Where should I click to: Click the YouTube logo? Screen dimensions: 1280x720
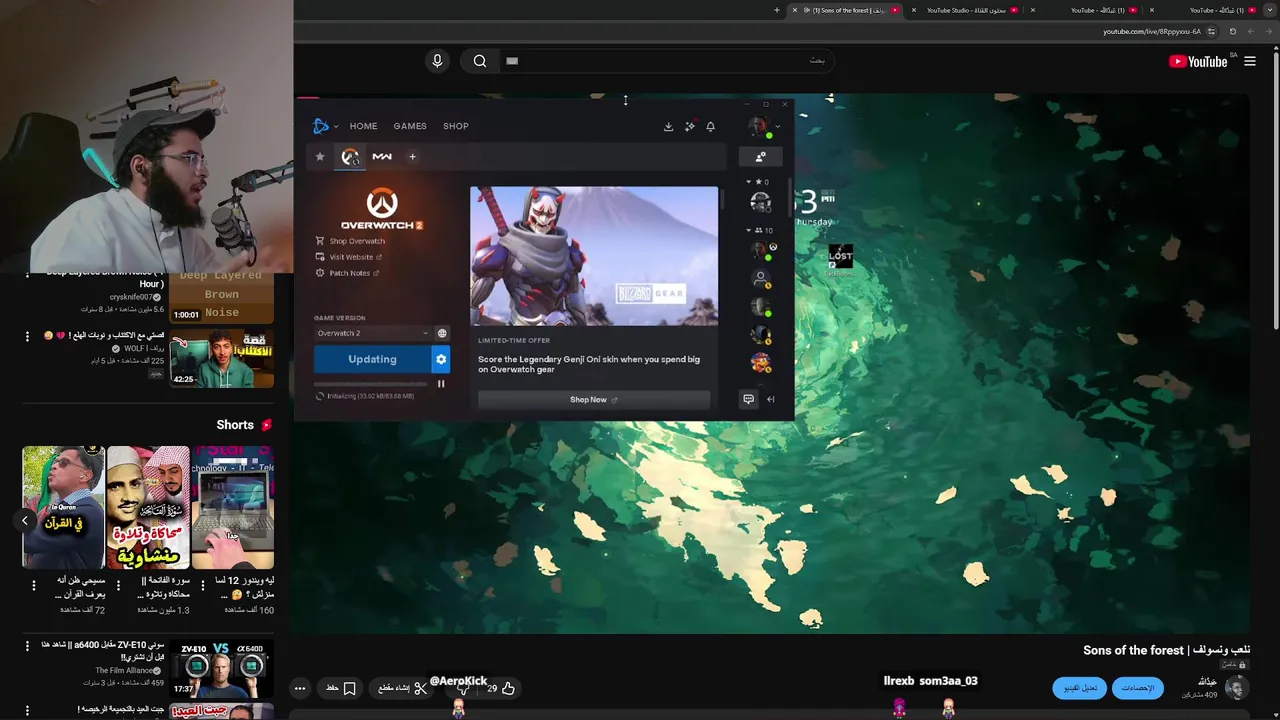(x=1198, y=61)
